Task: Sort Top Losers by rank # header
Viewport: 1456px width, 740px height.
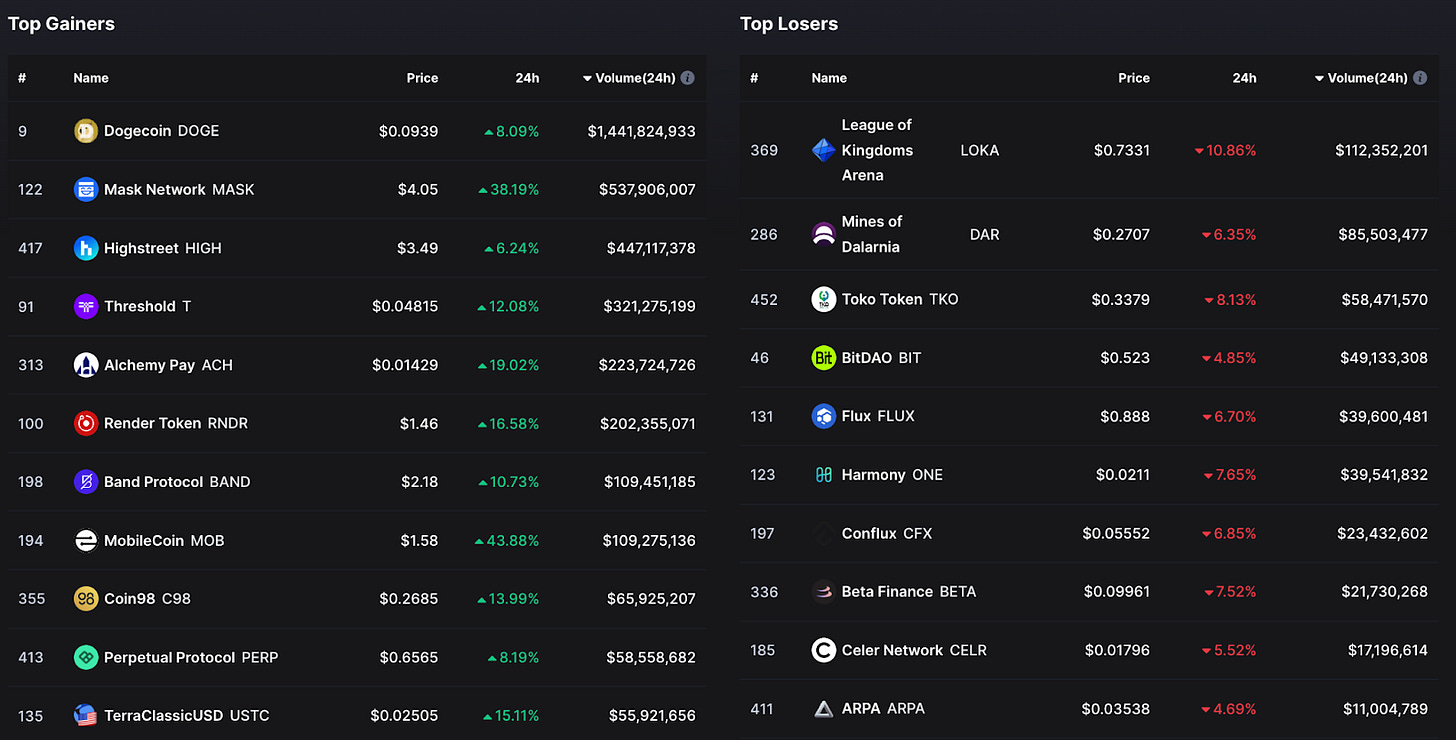Action: 754,78
